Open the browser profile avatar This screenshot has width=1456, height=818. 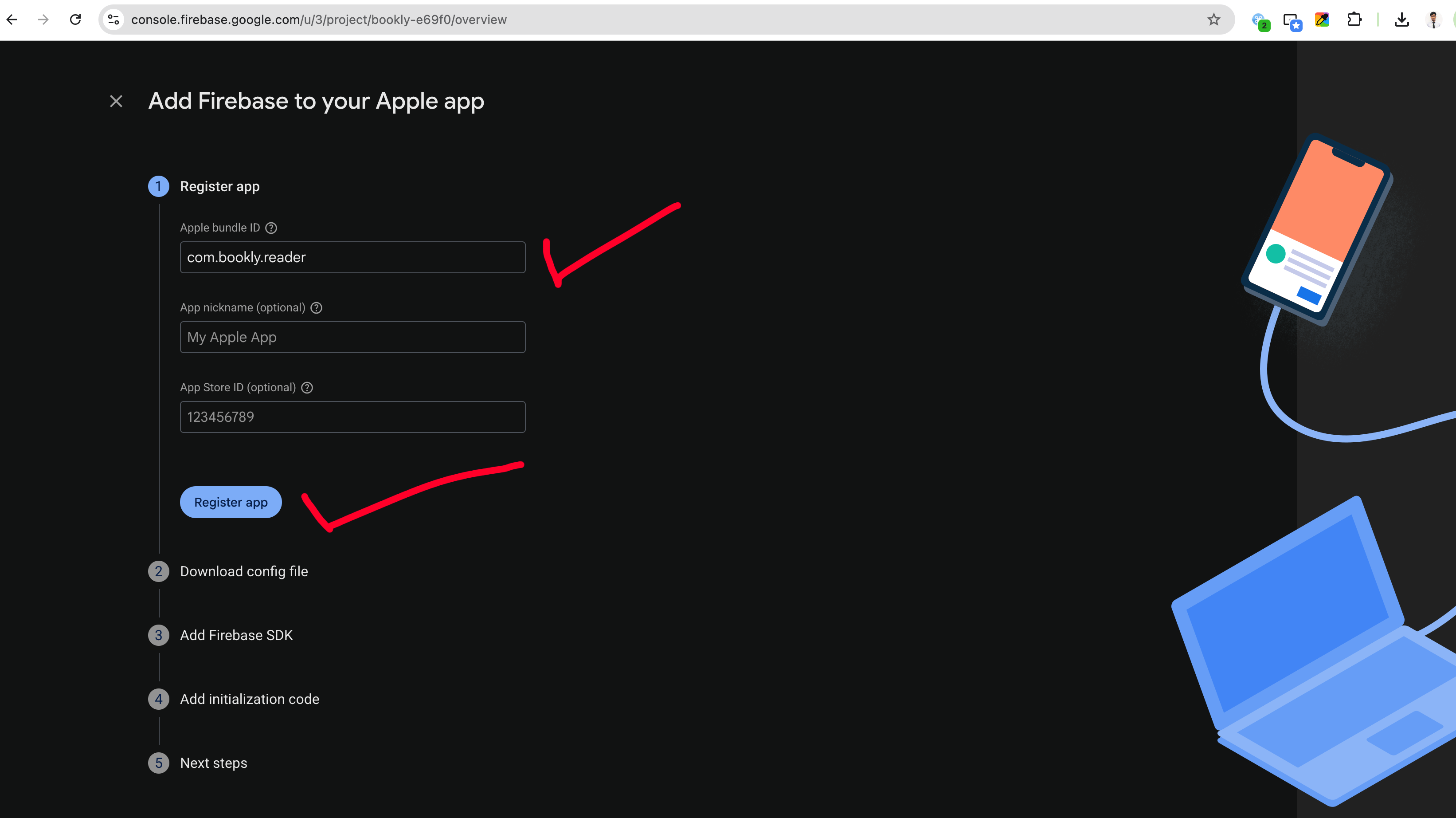point(1433,20)
